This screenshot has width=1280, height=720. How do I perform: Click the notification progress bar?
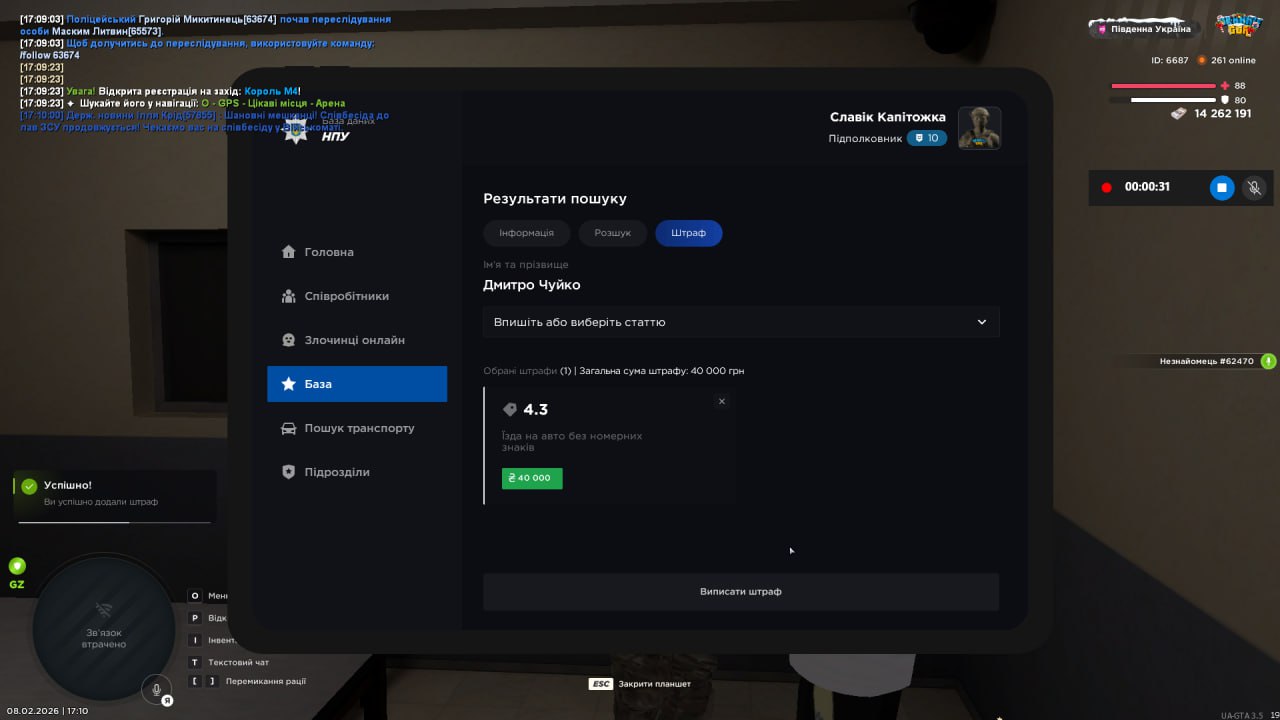[x=115, y=522]
